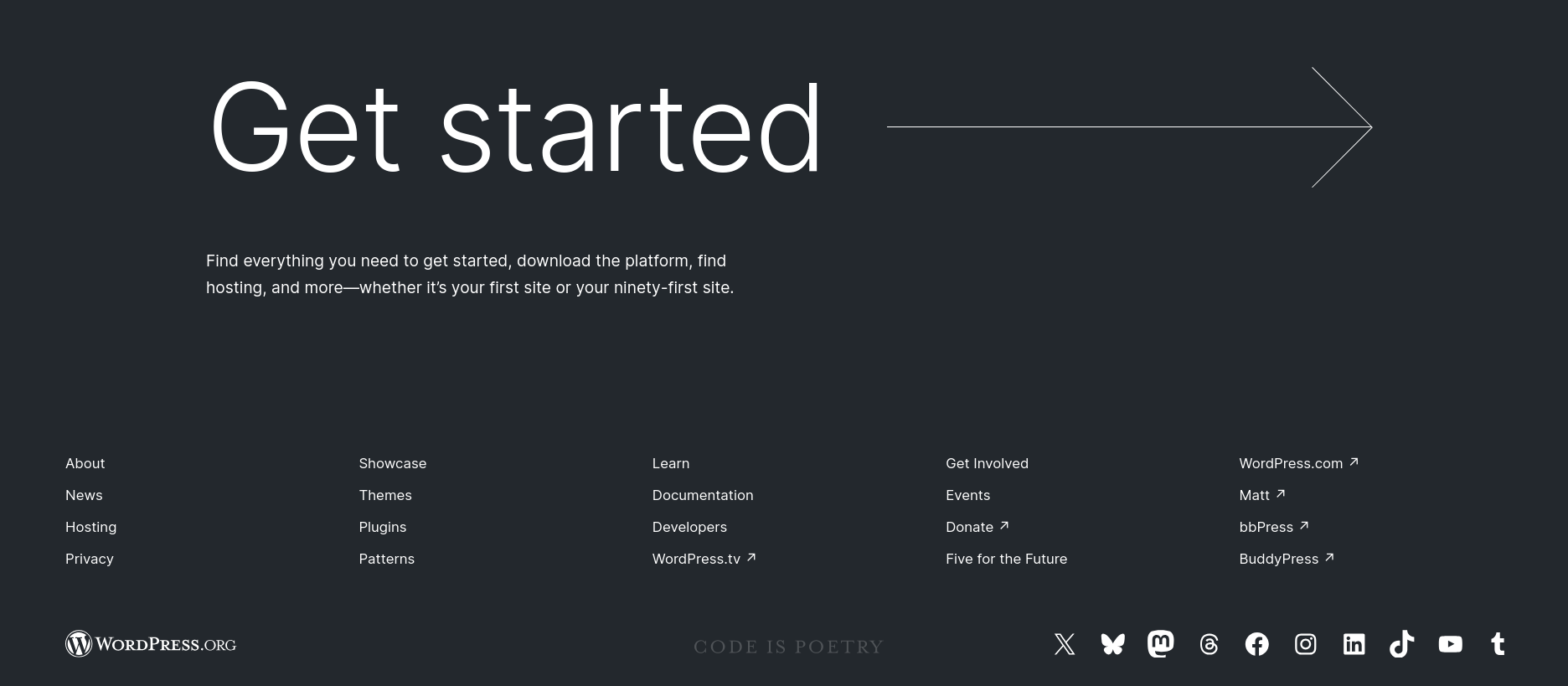Go to the Facebook page icon

pos(1256,644)
